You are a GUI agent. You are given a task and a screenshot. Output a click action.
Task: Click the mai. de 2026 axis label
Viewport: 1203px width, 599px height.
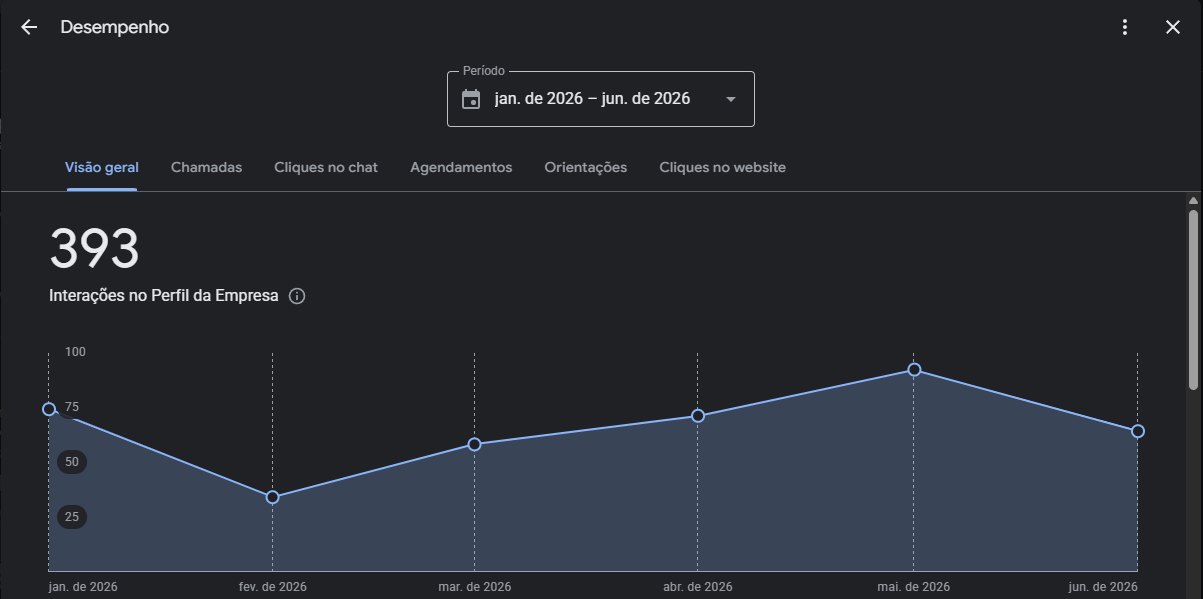[x=914, y=587]
